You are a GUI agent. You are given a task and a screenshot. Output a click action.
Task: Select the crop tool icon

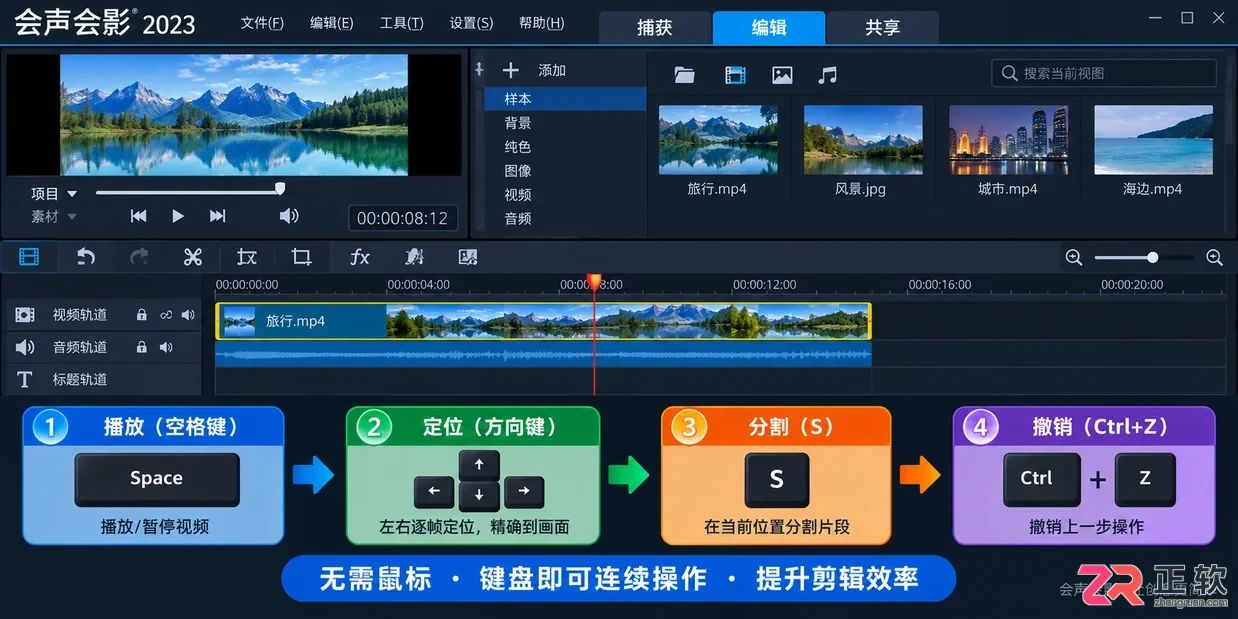pyautogui.click(x=301, y=257)
